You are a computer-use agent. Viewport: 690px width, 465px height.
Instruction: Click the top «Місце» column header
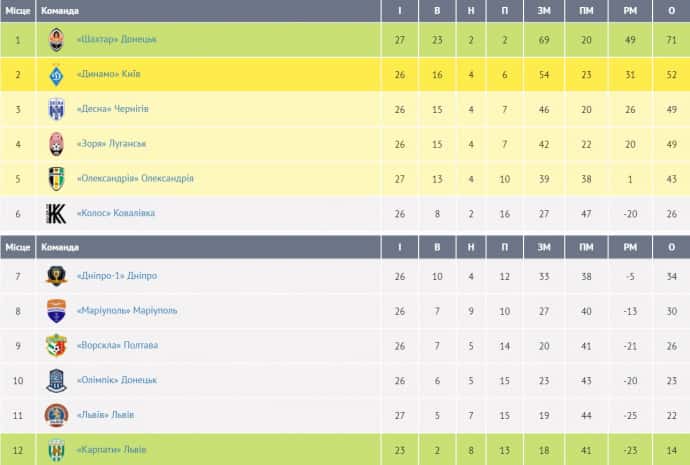[x=18, y=11]
